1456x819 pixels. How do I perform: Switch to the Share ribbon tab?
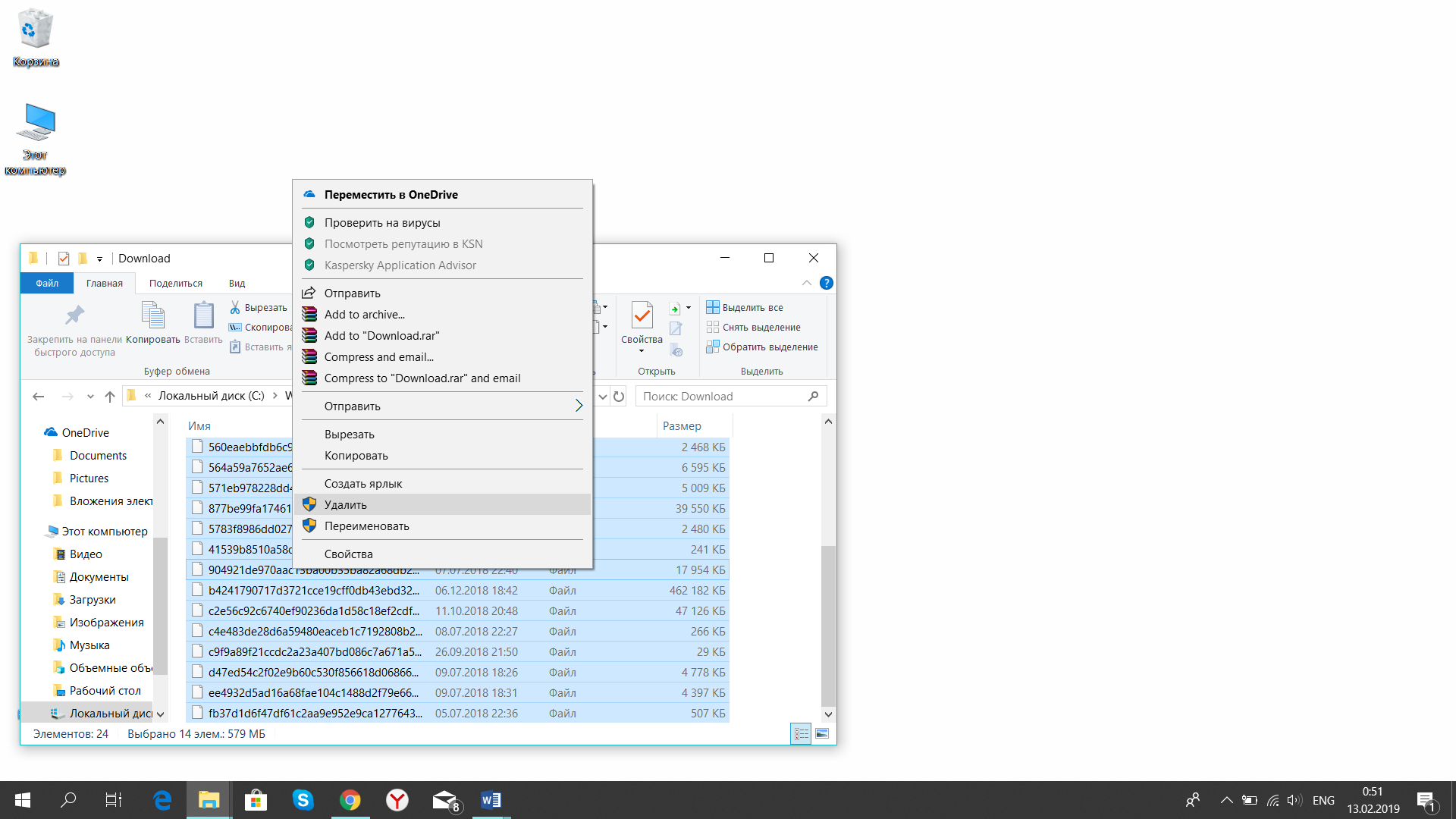[176, 283]
